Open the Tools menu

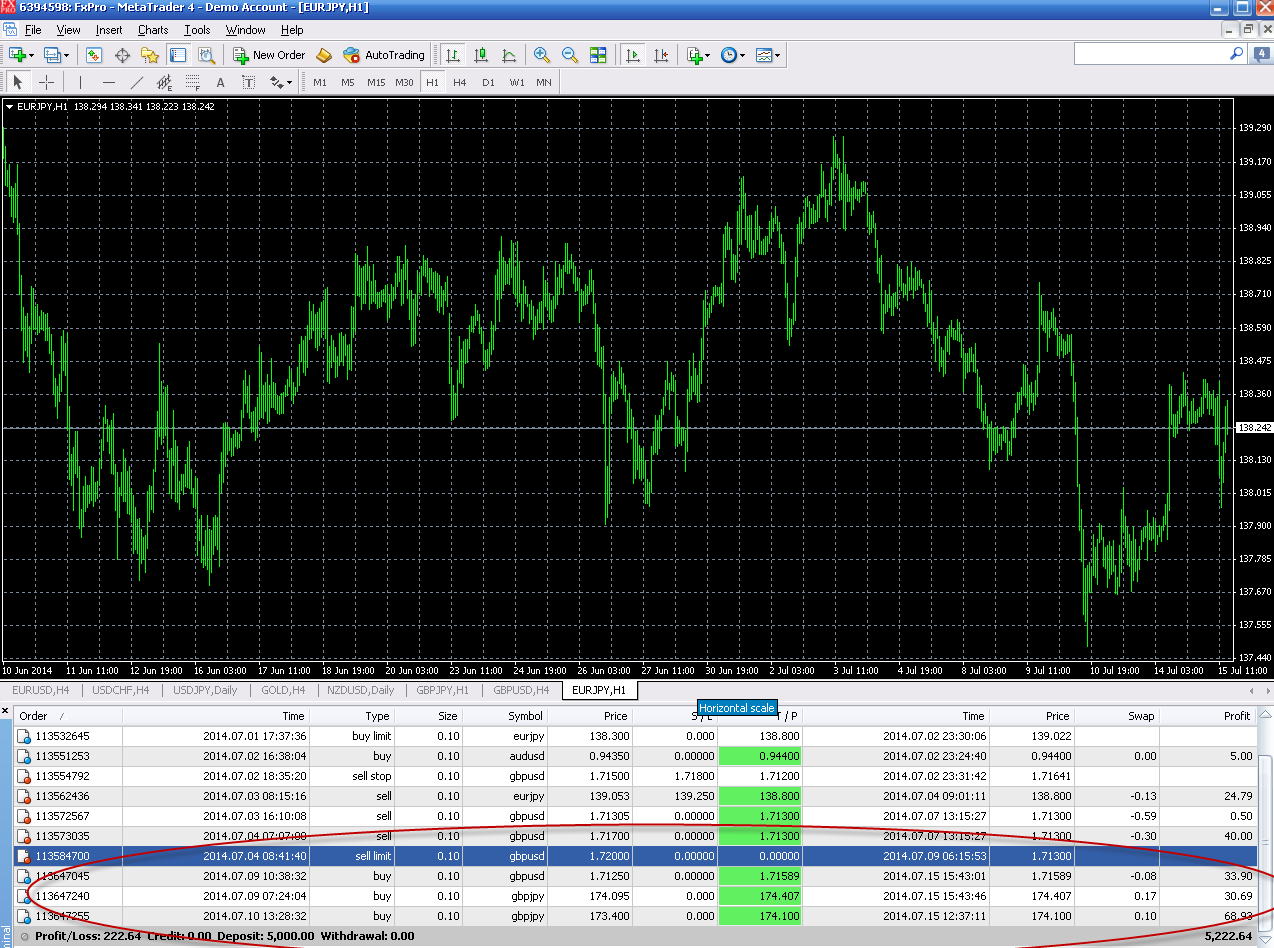[197, 30]
